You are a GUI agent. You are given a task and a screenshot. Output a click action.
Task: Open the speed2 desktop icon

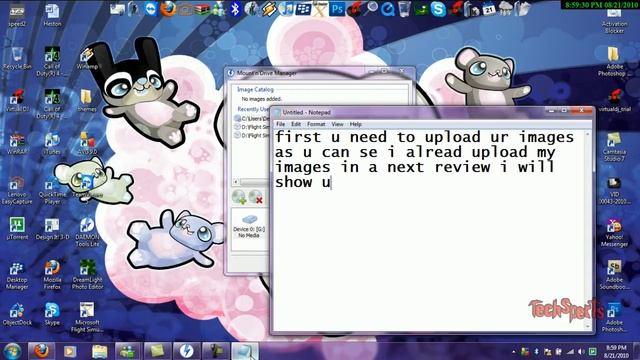[x=17, y=15]
